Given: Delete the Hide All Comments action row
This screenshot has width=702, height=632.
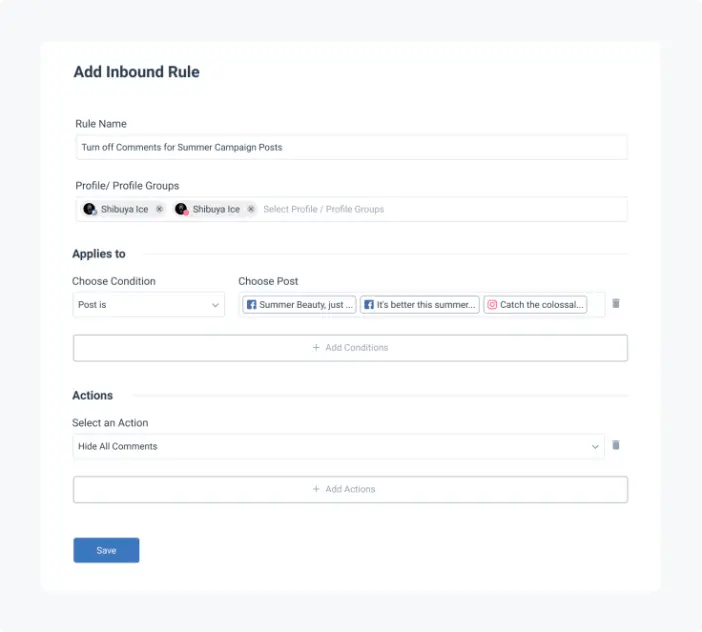Looking at the screenshot, I should 616,445.
